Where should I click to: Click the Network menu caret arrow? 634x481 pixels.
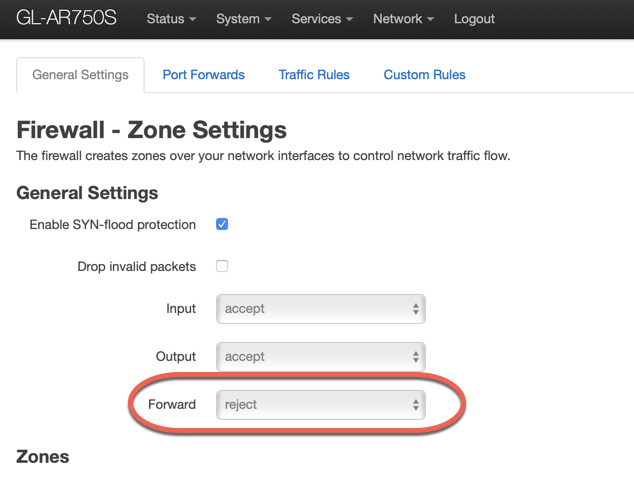[430, 20]
